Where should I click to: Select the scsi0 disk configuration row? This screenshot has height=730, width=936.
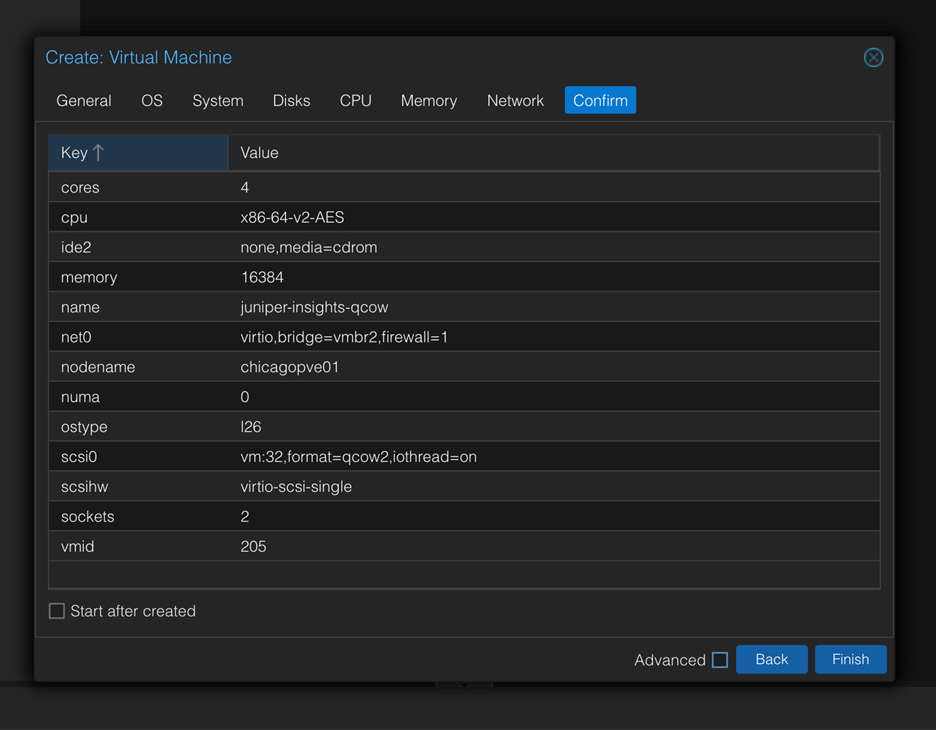click(x=464, y=457)
